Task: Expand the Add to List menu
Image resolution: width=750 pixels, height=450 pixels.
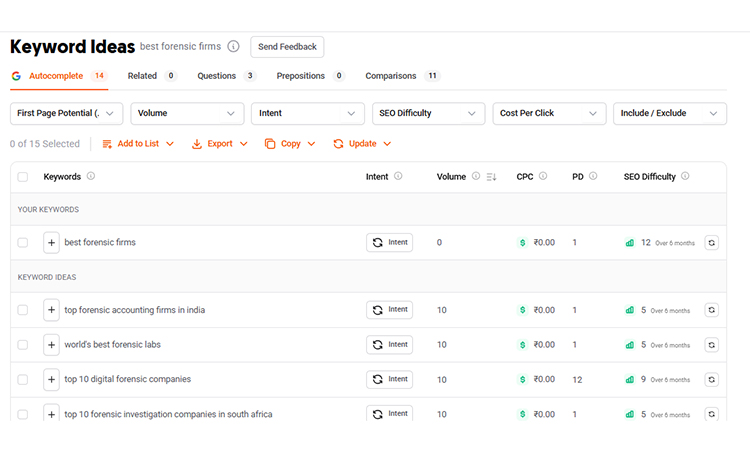Action: tap(138, 143)
